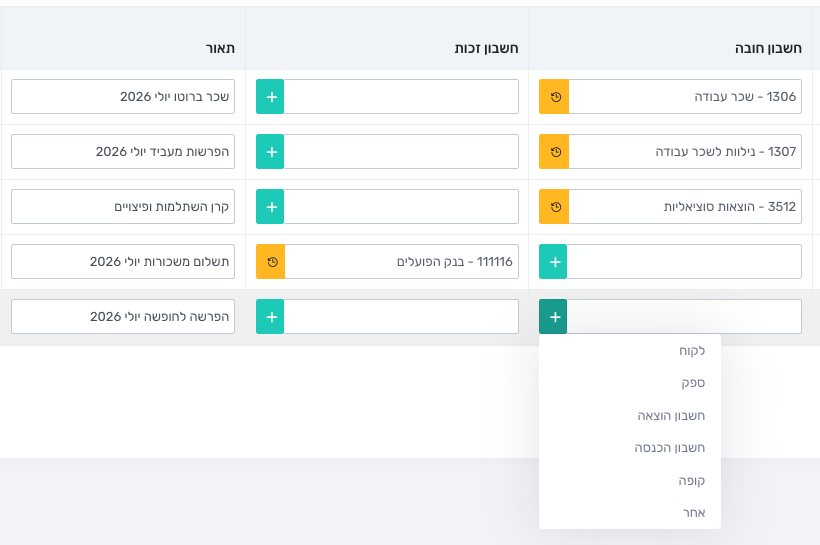Click debit field 3512 - הוצאות סוציאליות

click(x=685, y=207)
